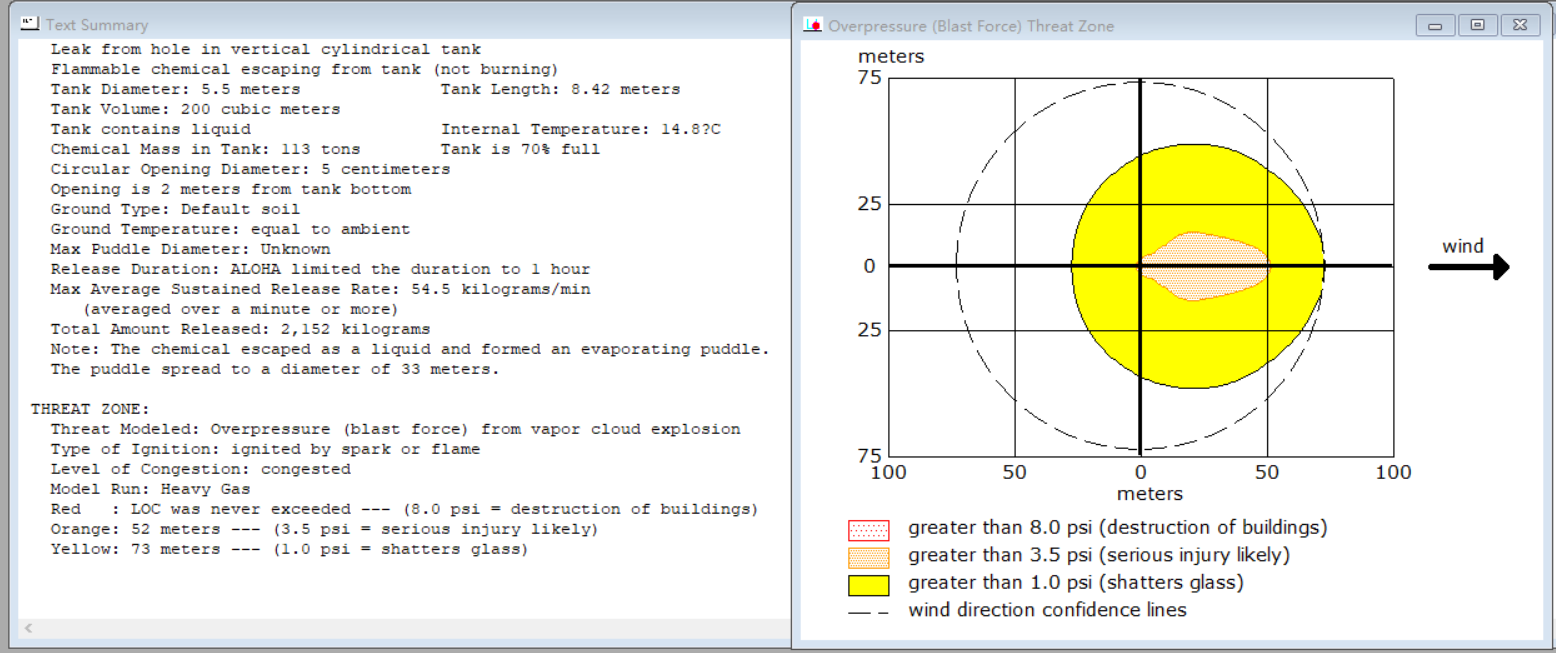
Task: Click 'Opening is 2 meters from tank bottom' line
Action: (230, 189)
